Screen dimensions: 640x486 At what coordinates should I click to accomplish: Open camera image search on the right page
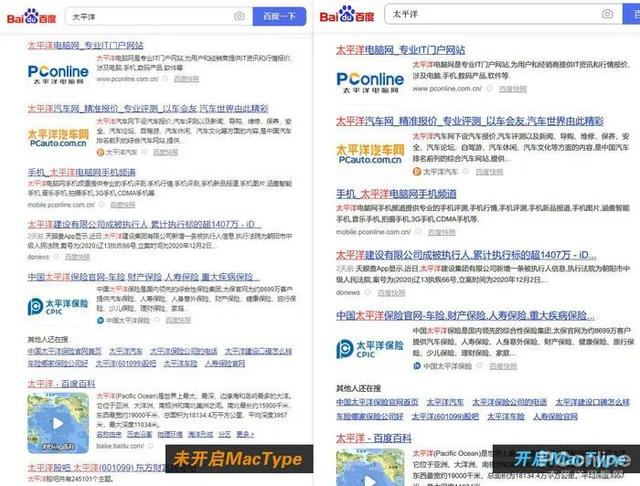click(x=607, y=14)
